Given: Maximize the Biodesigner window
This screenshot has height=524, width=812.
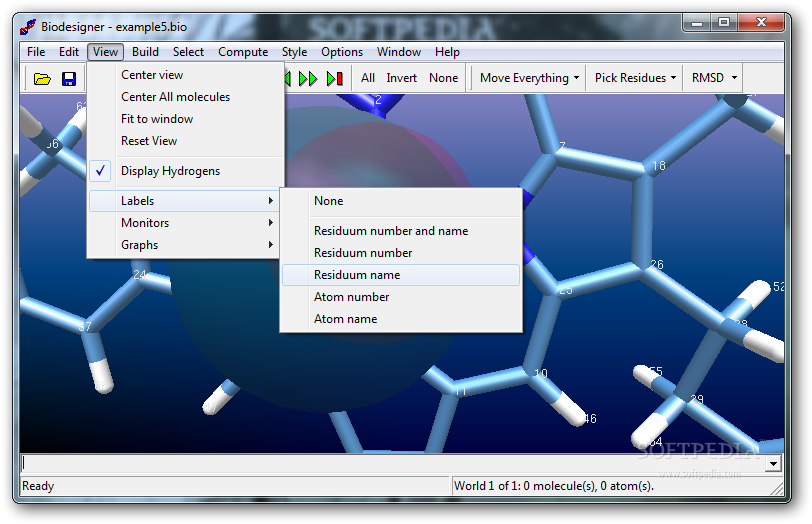Looking at the screenshot, I should click(x=724, y=23).
